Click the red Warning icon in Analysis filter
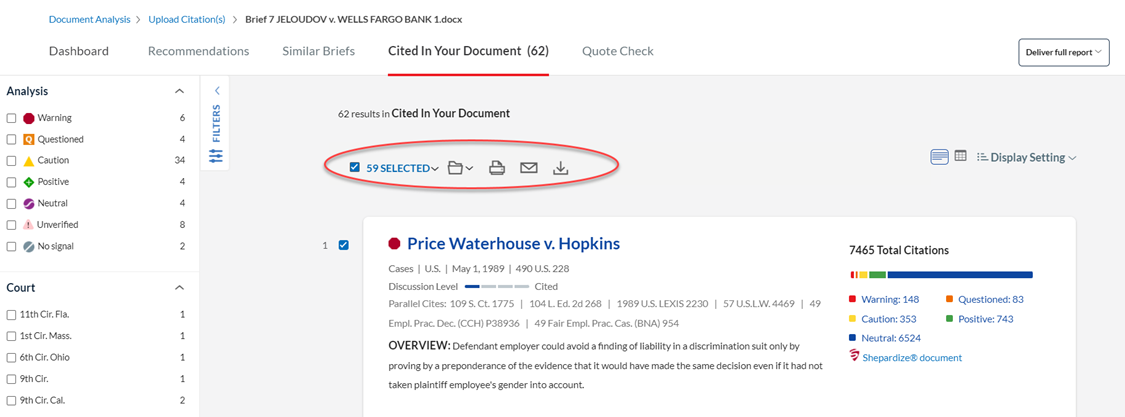The width and height of the screenshot is (1125, 417). point(29,118)
